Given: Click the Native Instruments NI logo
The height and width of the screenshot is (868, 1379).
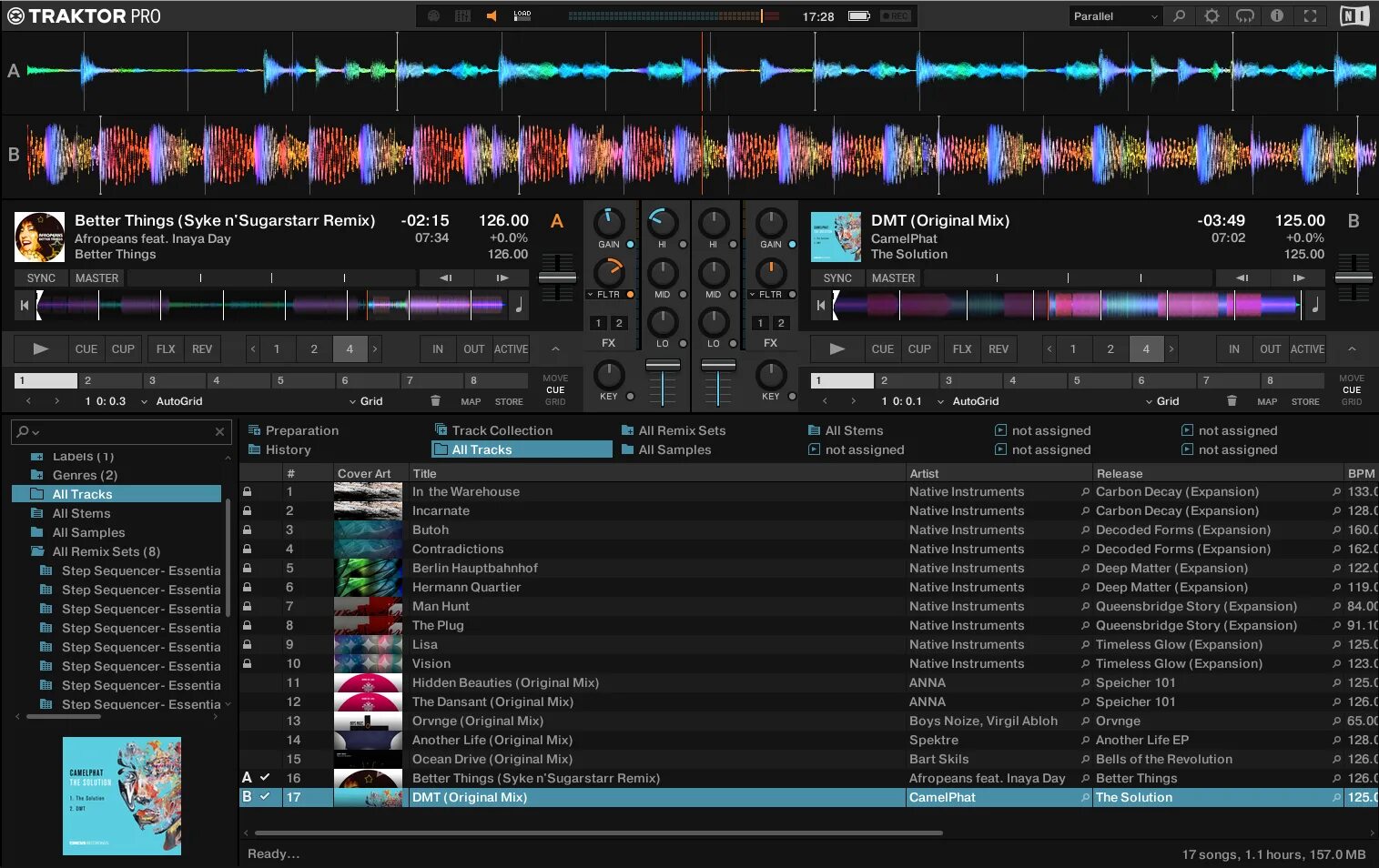Looking at the screenshot, I should 1354,15.
